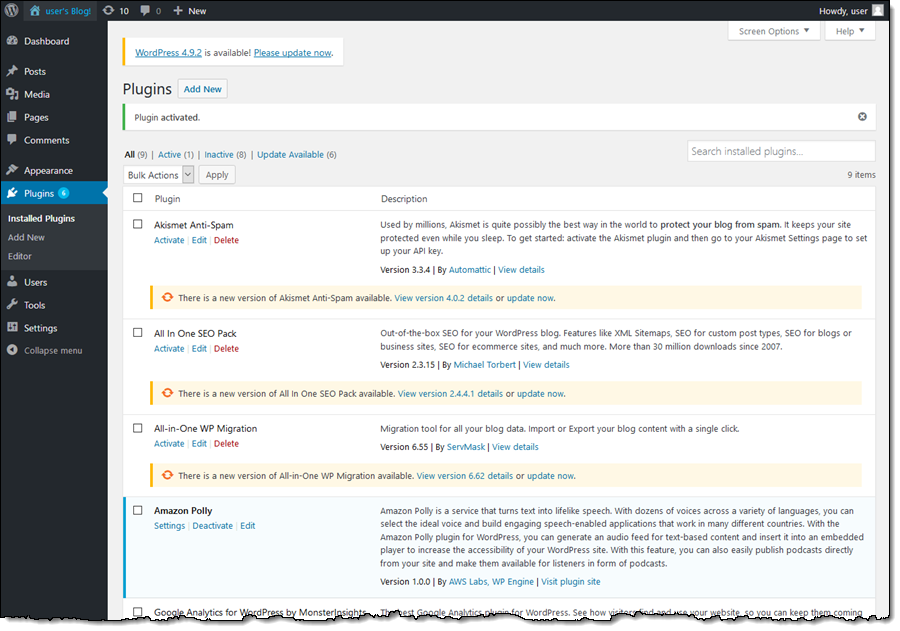
Task: Click the WordPress logo icon in admin bar
Action: click(x=11, y=10)
